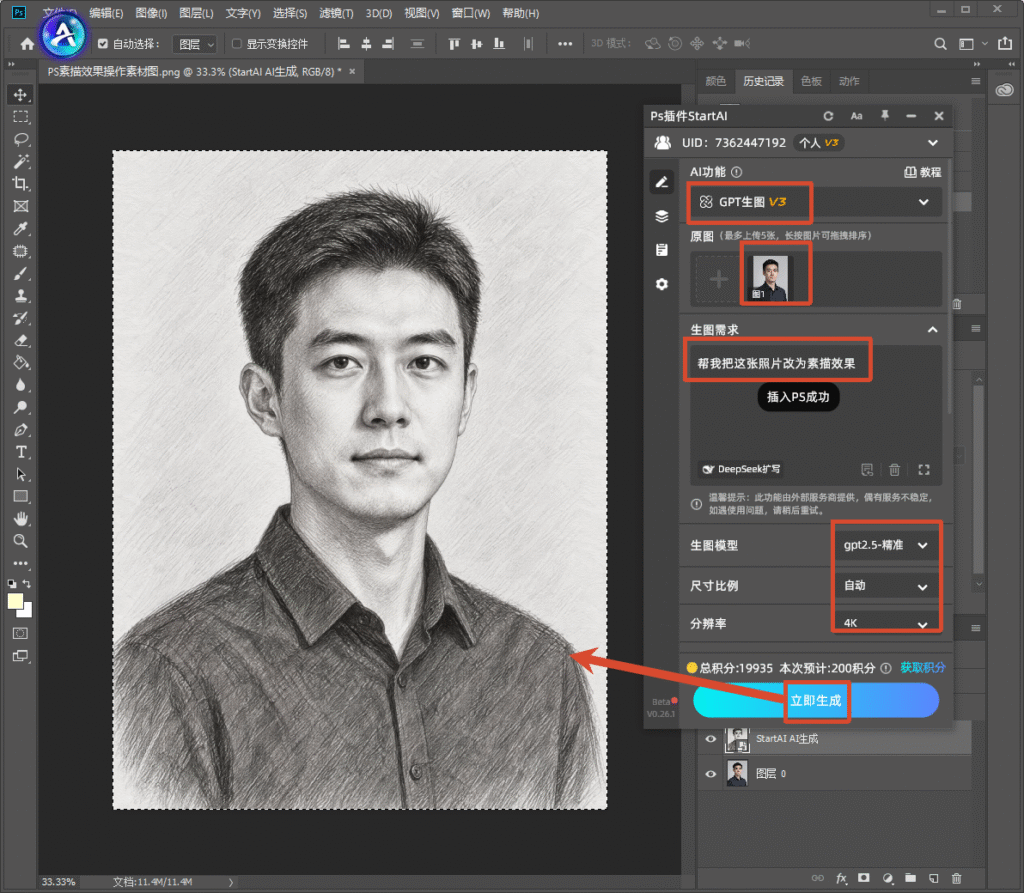Viewport: 1024px width, 893px height.
Task: Open the 生图模型 gpt2.5-精准 dropdown
Action: (x=886, y=545)
